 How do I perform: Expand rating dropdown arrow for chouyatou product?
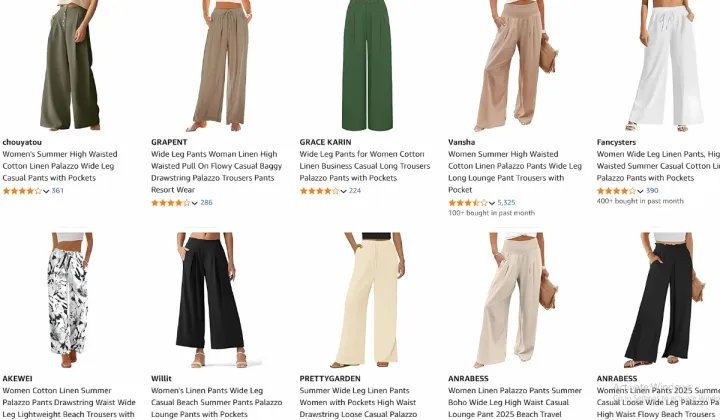[x=46, y=191]
